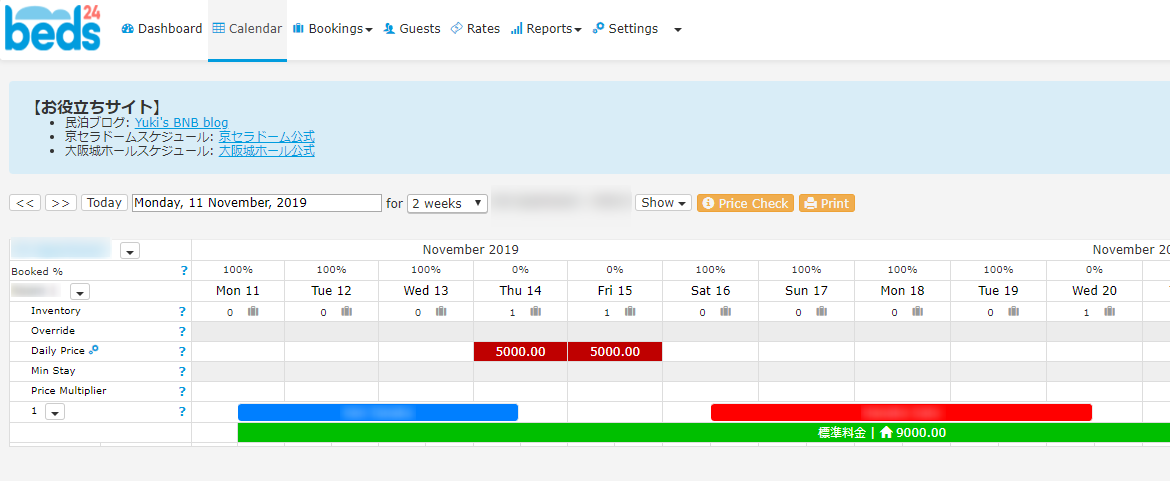The height and width of the screenshot is (481, 1170).
Task: Open the 大阪城ホール公式 link
Action: [x=266, y=151]
